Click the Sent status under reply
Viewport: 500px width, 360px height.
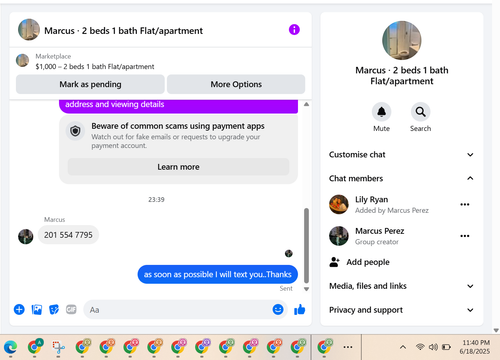[x=286, y=289]
